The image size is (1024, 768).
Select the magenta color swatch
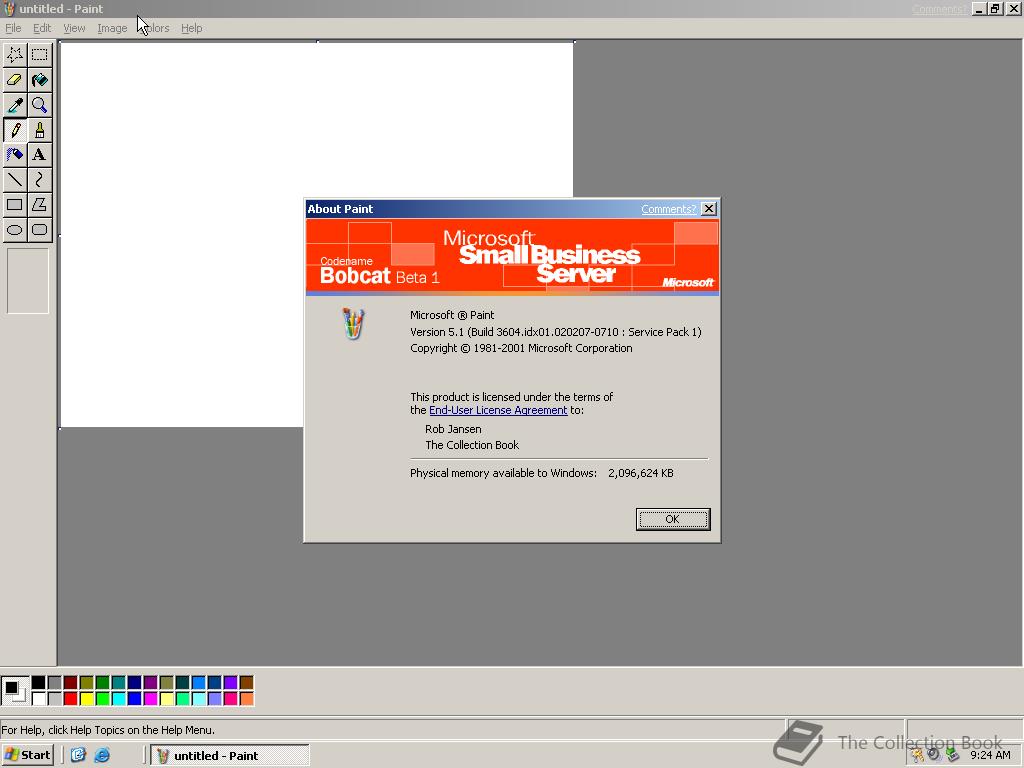tap(150, 699)
